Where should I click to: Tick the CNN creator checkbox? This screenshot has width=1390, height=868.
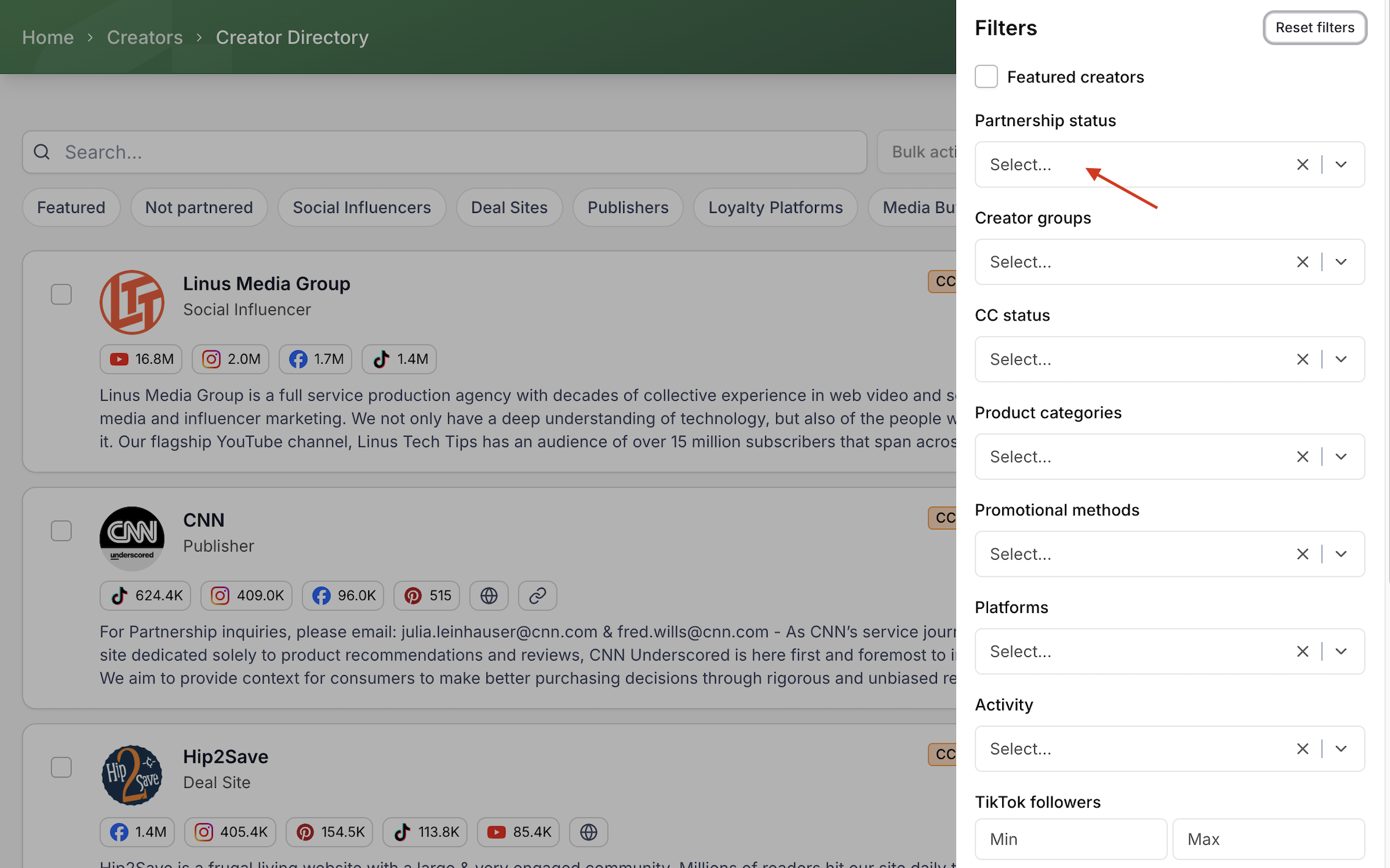click(61, 531)
